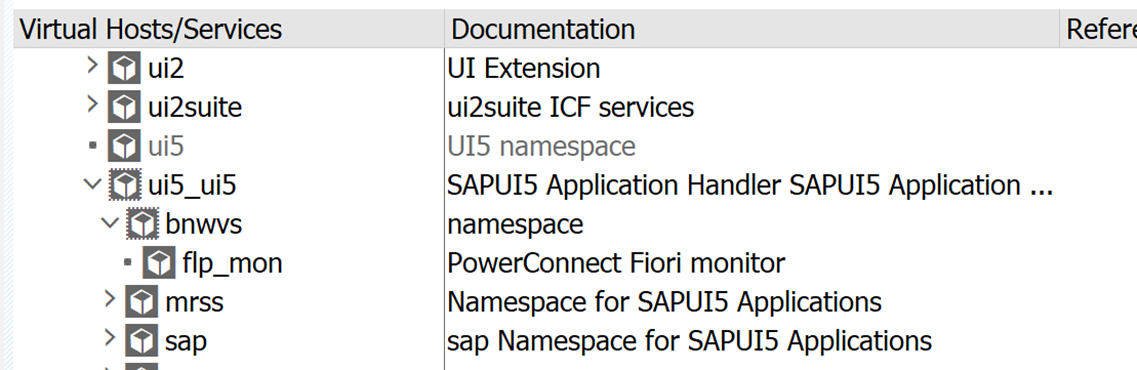The height and width of the screenshot is (370, 1137).
Task: Click the ui2suite service cube icon
Action: 124,107
